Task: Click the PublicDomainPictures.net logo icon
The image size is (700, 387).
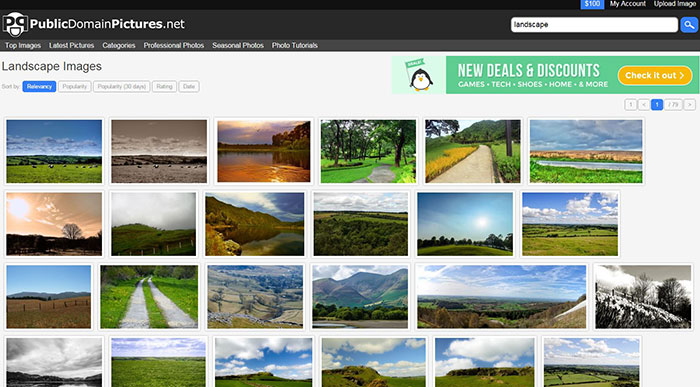Action: (15, 25)
